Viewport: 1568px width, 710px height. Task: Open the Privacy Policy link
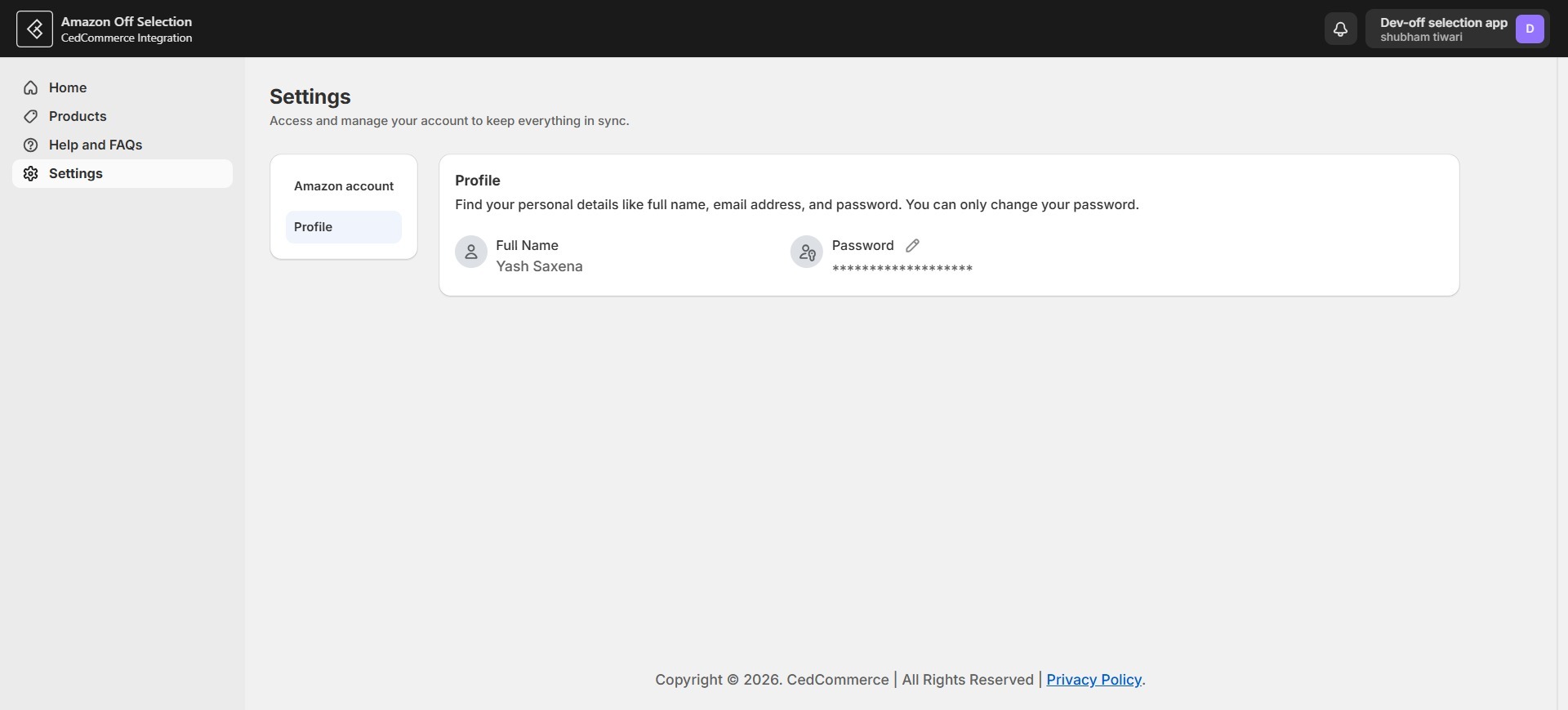click(x=1094, y=680)
